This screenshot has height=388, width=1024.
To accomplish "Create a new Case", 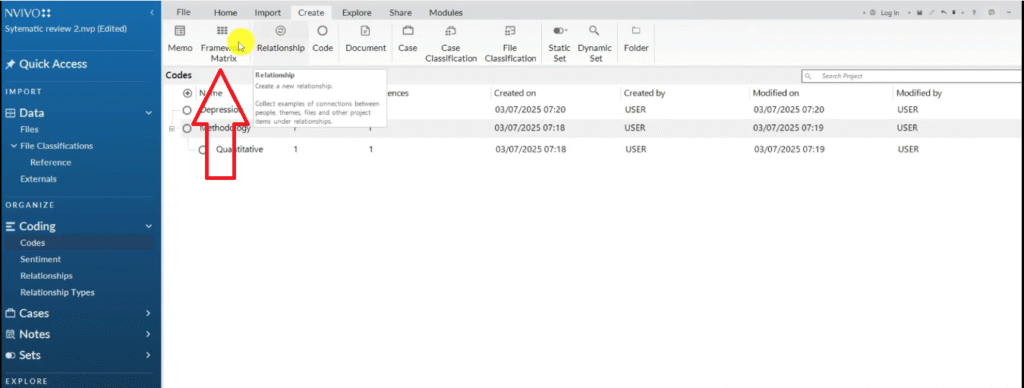I will click(408, 39).
